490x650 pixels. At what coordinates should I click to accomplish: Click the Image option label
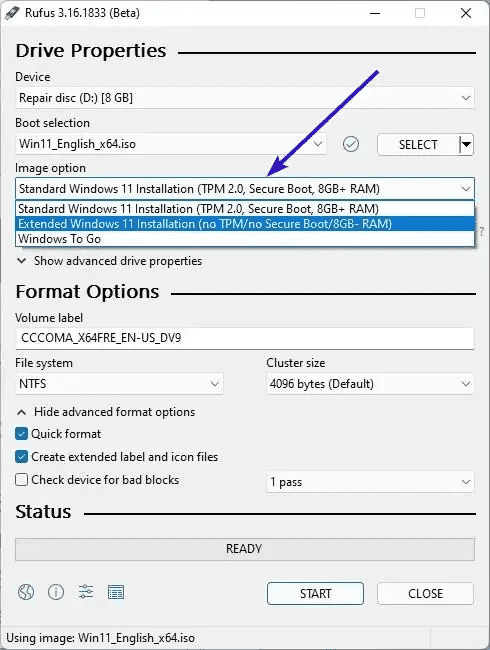click(x=51, y=168)
